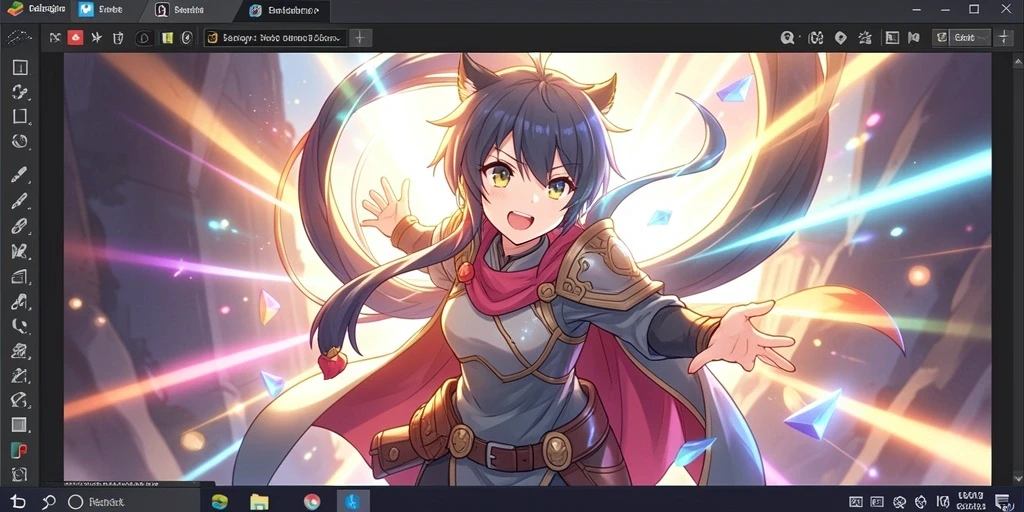Select the lasso tool below the top sidebar icon
The image size is (1024, 512).
tap(20, 92)
